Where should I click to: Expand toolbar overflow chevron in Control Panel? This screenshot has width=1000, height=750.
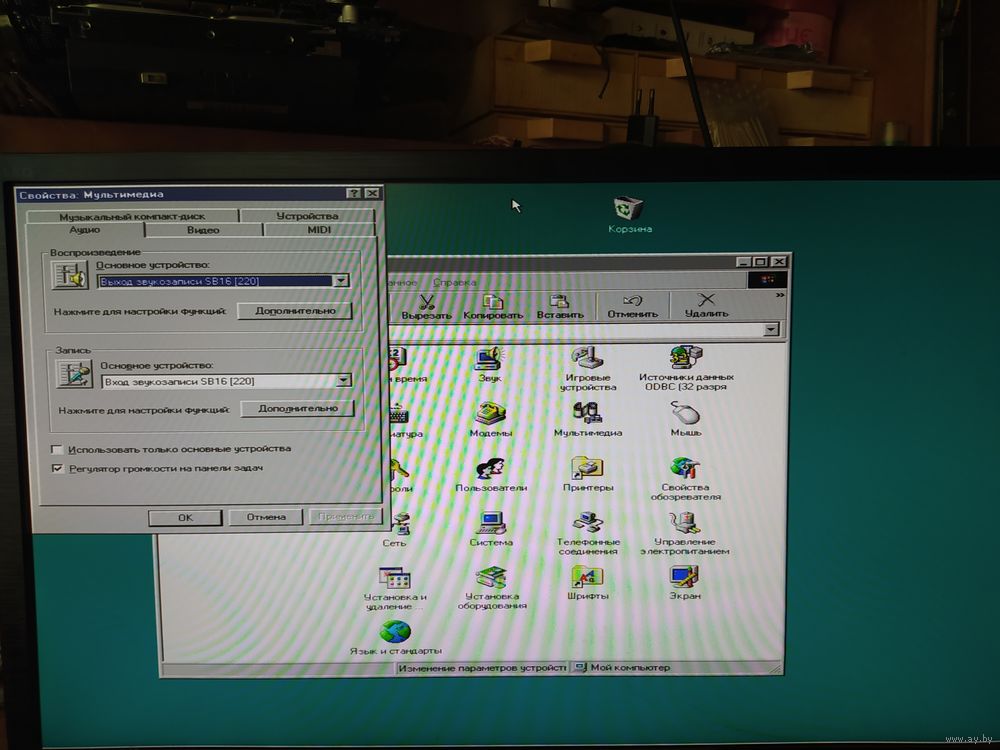point(779,295)
